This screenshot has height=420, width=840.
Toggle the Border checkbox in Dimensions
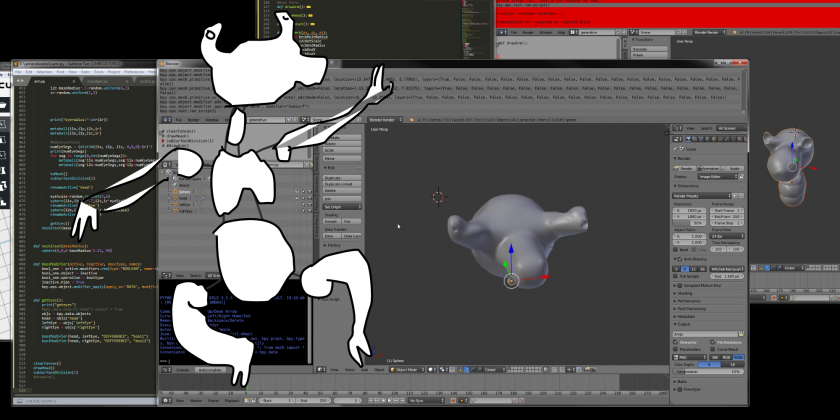pos(676,250)
